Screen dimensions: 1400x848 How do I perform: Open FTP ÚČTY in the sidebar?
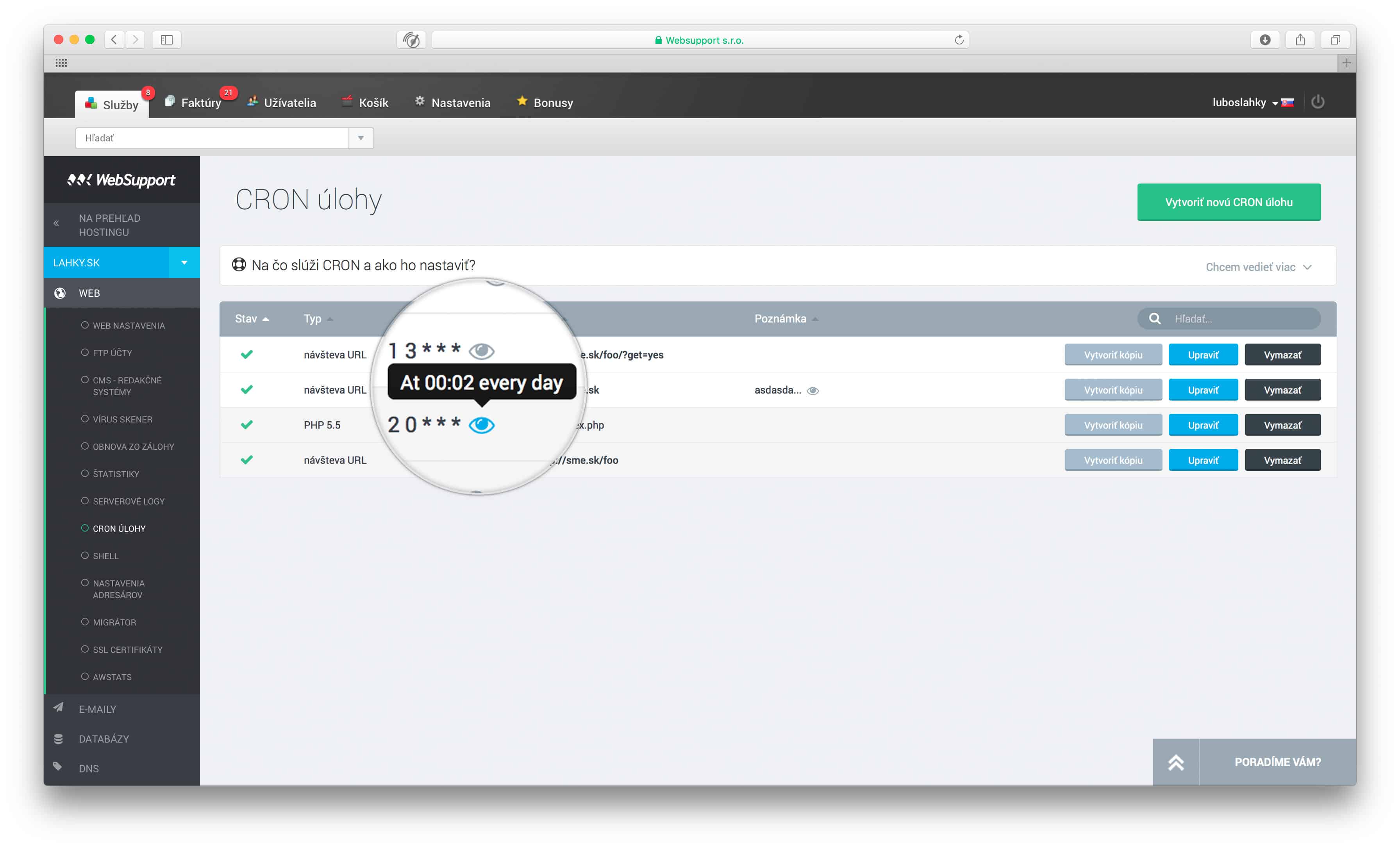112,353
